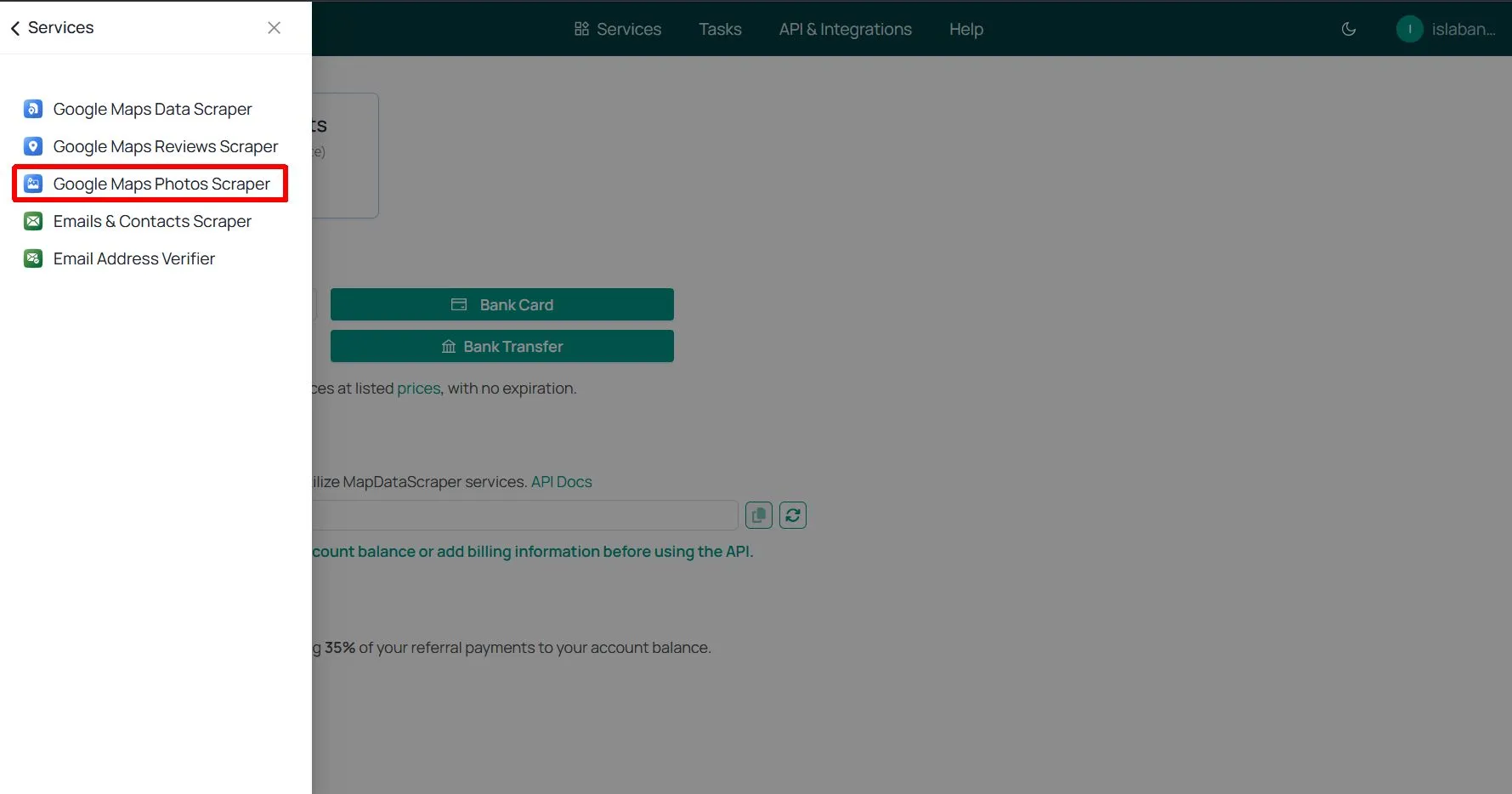Click the Google Maps Reviews Scraper icon
This screenshot has width=1512, height=794.
coord(33,146)
